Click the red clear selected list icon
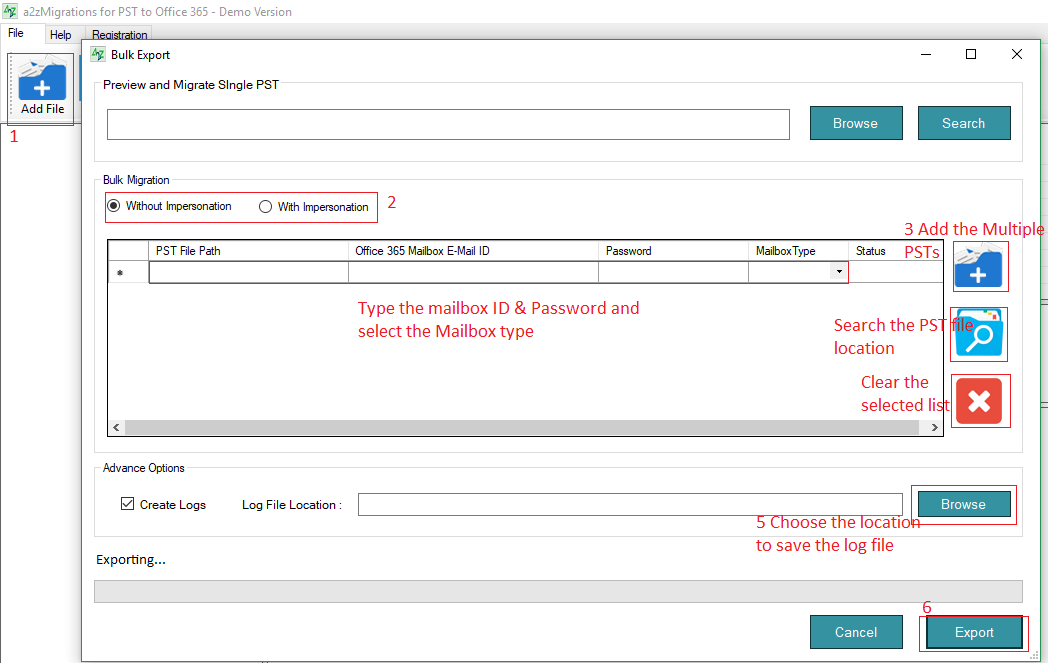1048x663 pixels. click(x=979, y=401)
